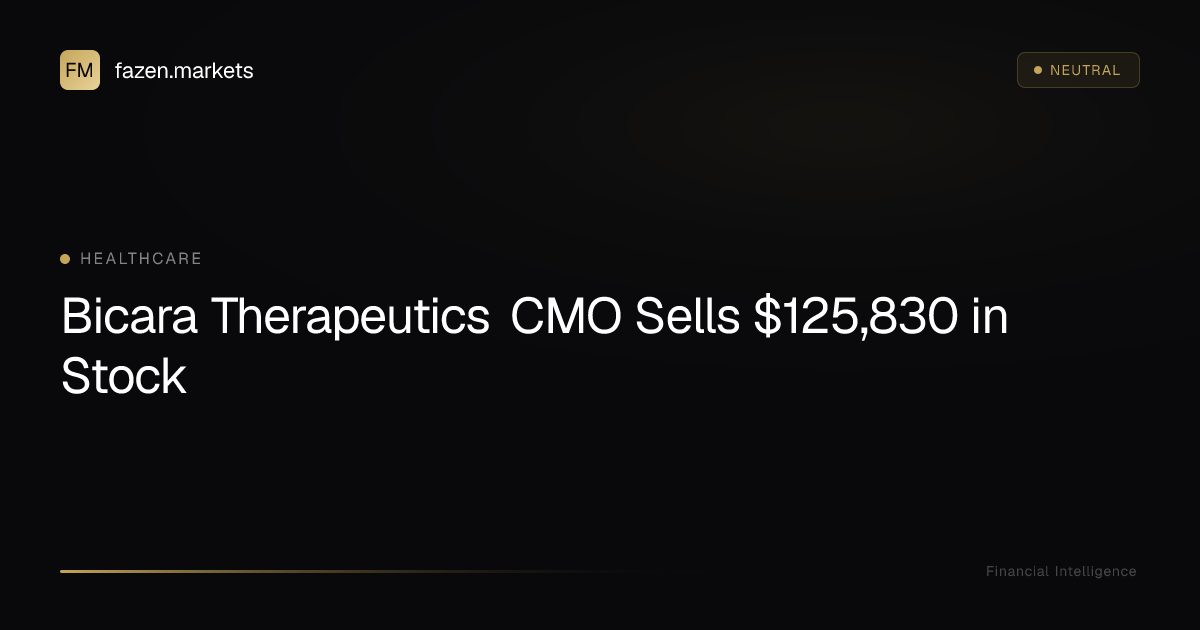This screenshot has width=1200, height=630.
Task: Click the word "Financial" in the footer
Action: tap(1017, 571)
